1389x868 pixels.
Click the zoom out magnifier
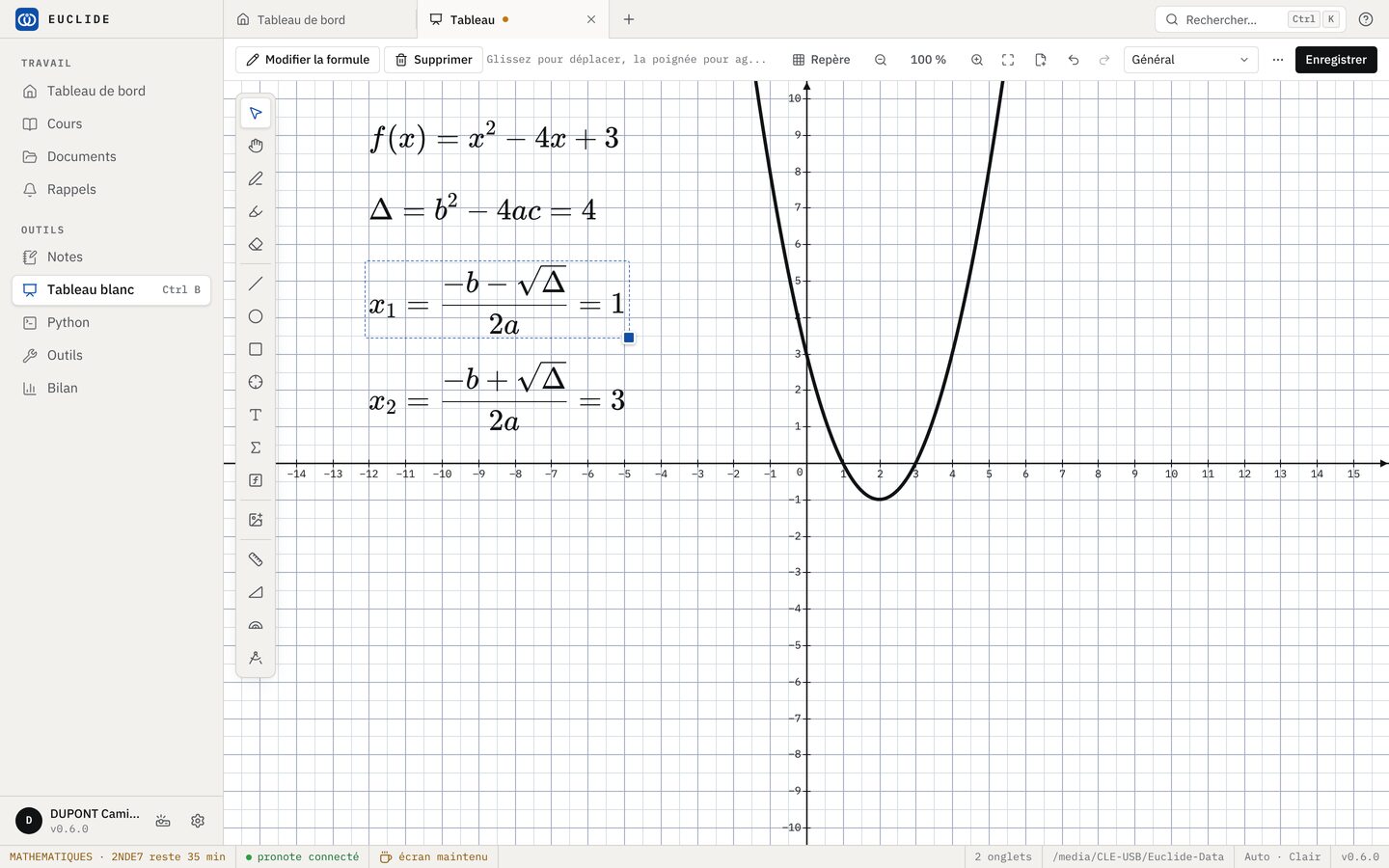pos(881,60)
